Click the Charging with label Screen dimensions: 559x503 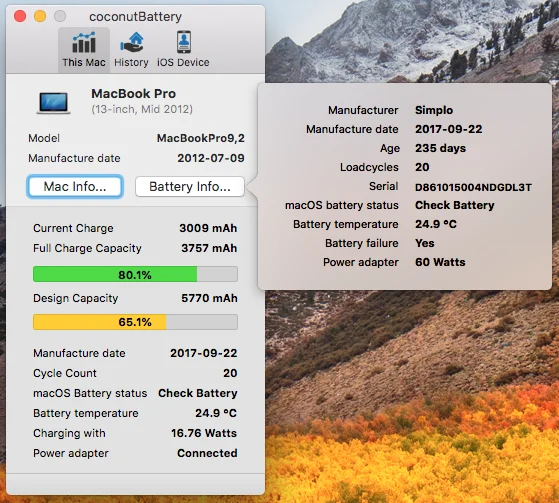[x=69, y=433]
